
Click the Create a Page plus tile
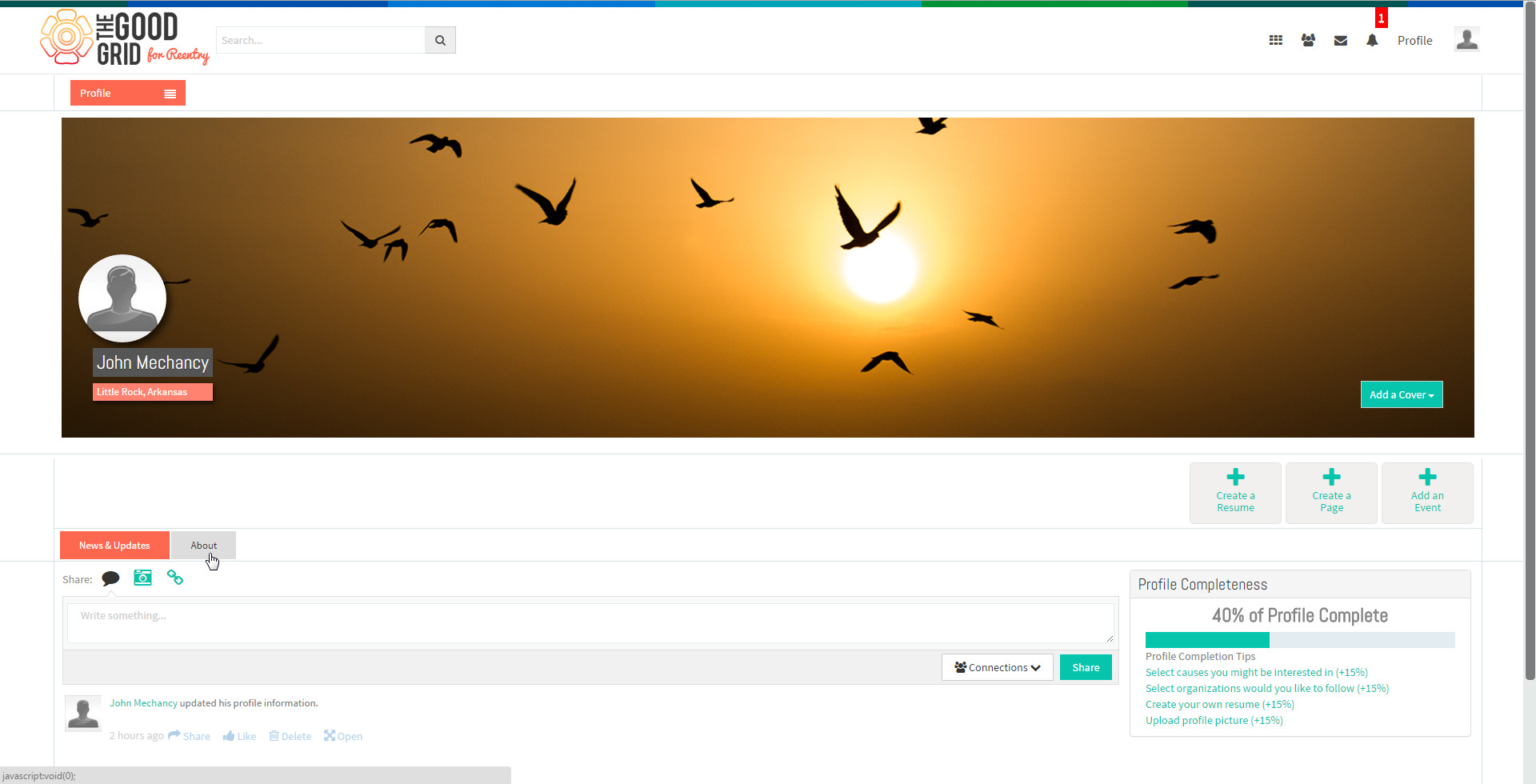(x=1331, y=493)
